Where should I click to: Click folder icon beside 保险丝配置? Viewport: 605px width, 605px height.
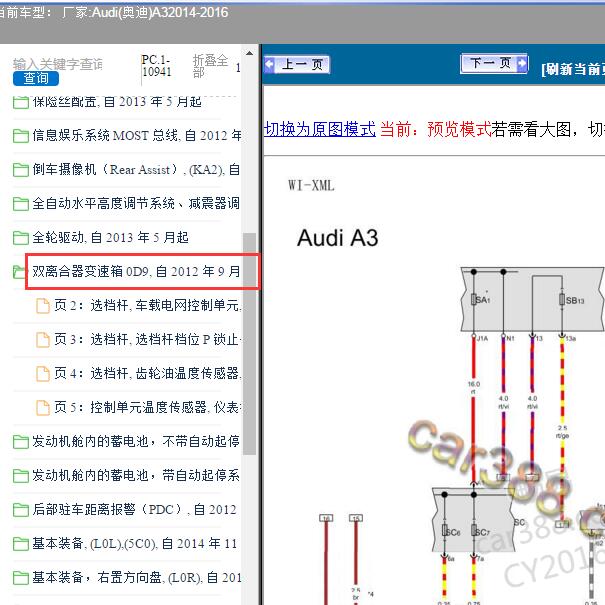[20, 102]
